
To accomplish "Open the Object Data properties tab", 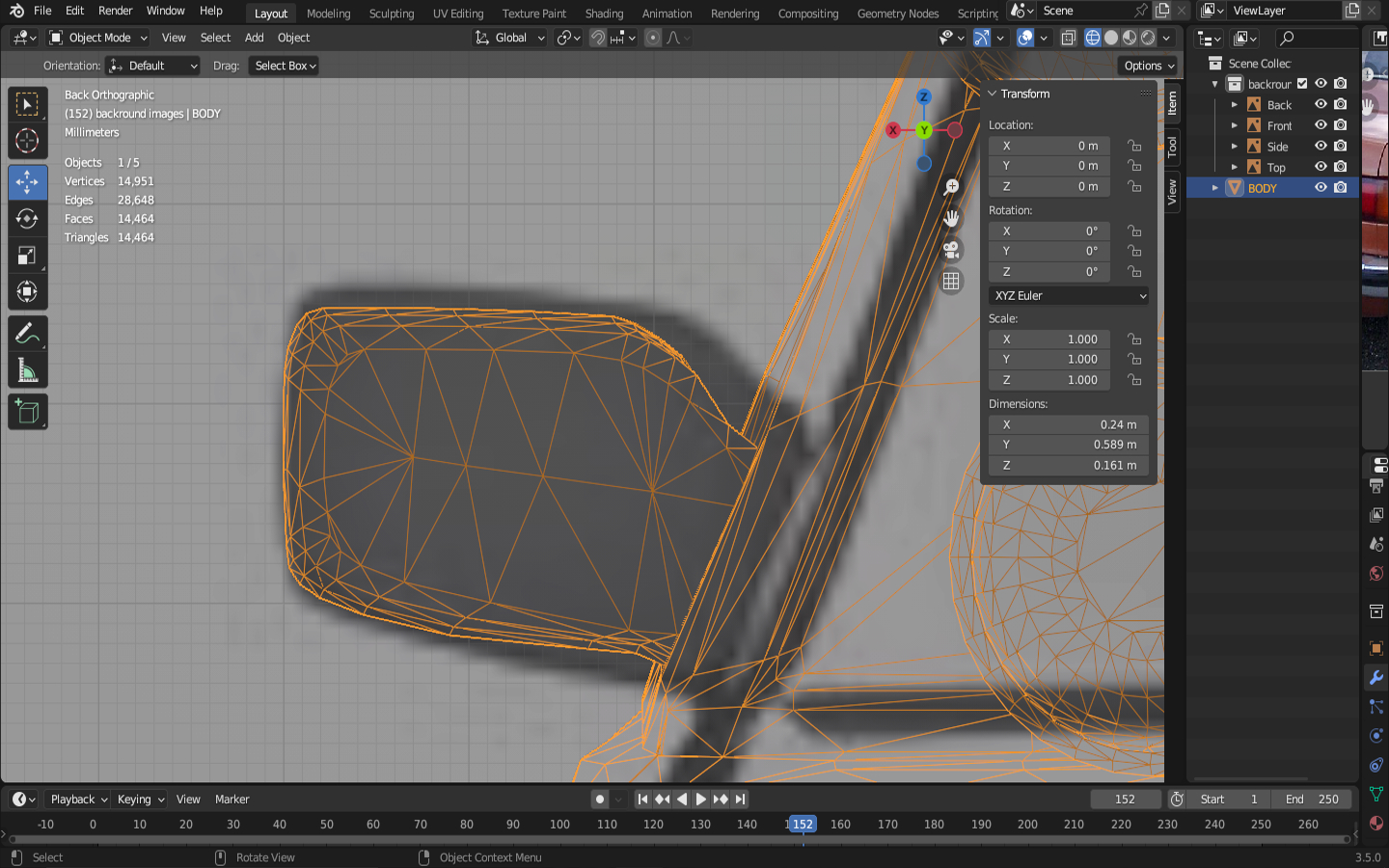I will (x=1376, y=795).
